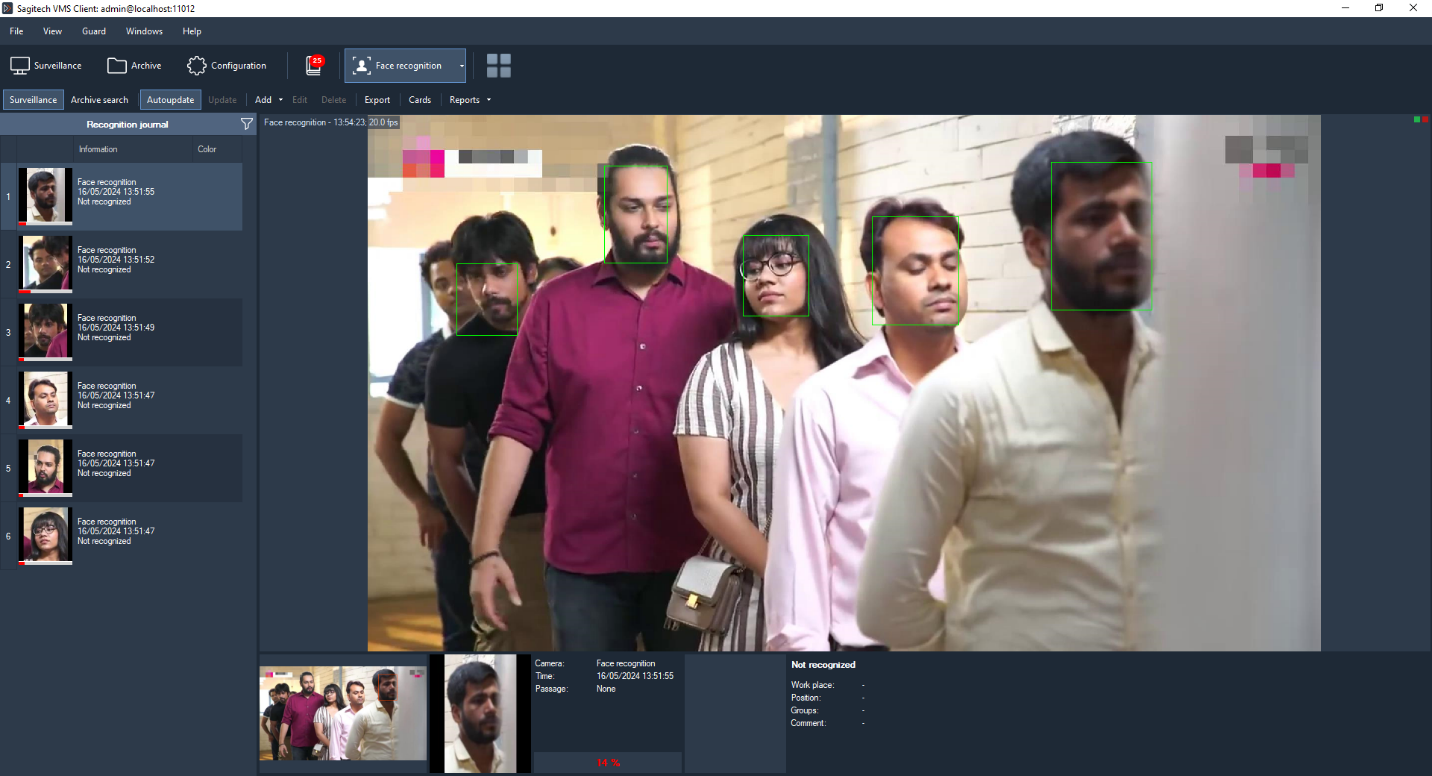
Task: Open event journal with red badge
Action: (x=314, y=66)
